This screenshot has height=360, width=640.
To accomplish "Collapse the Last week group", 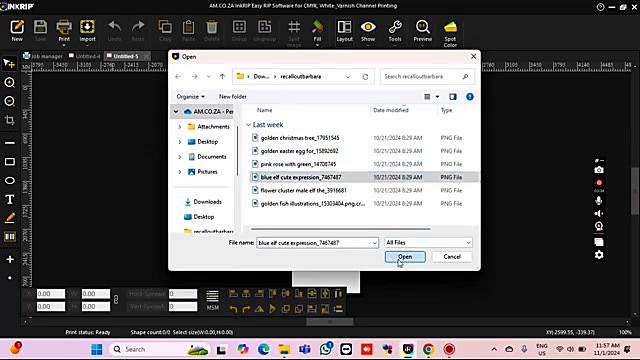I will click(x=248, y=125).
